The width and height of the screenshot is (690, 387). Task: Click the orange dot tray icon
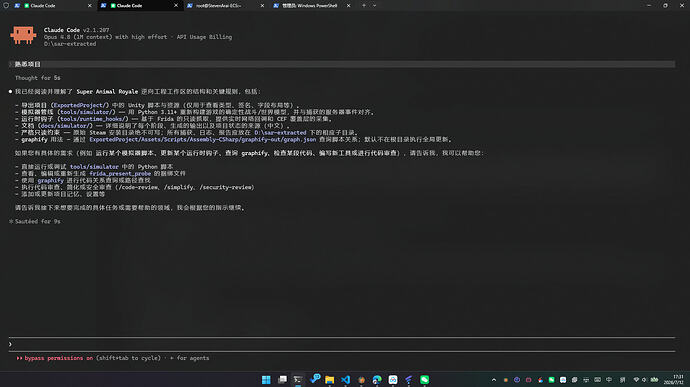coord(506,380)
